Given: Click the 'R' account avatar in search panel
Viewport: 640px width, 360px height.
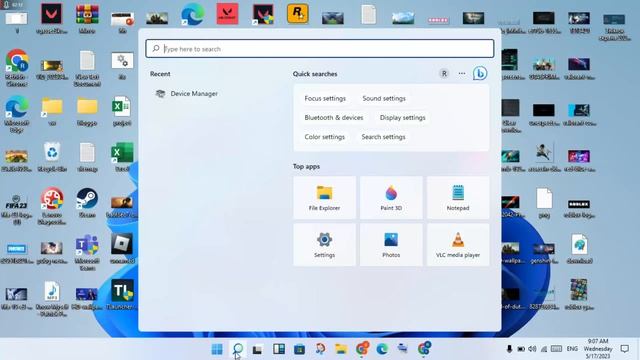Looking at the screenshot, I should (x=444, y=73).
